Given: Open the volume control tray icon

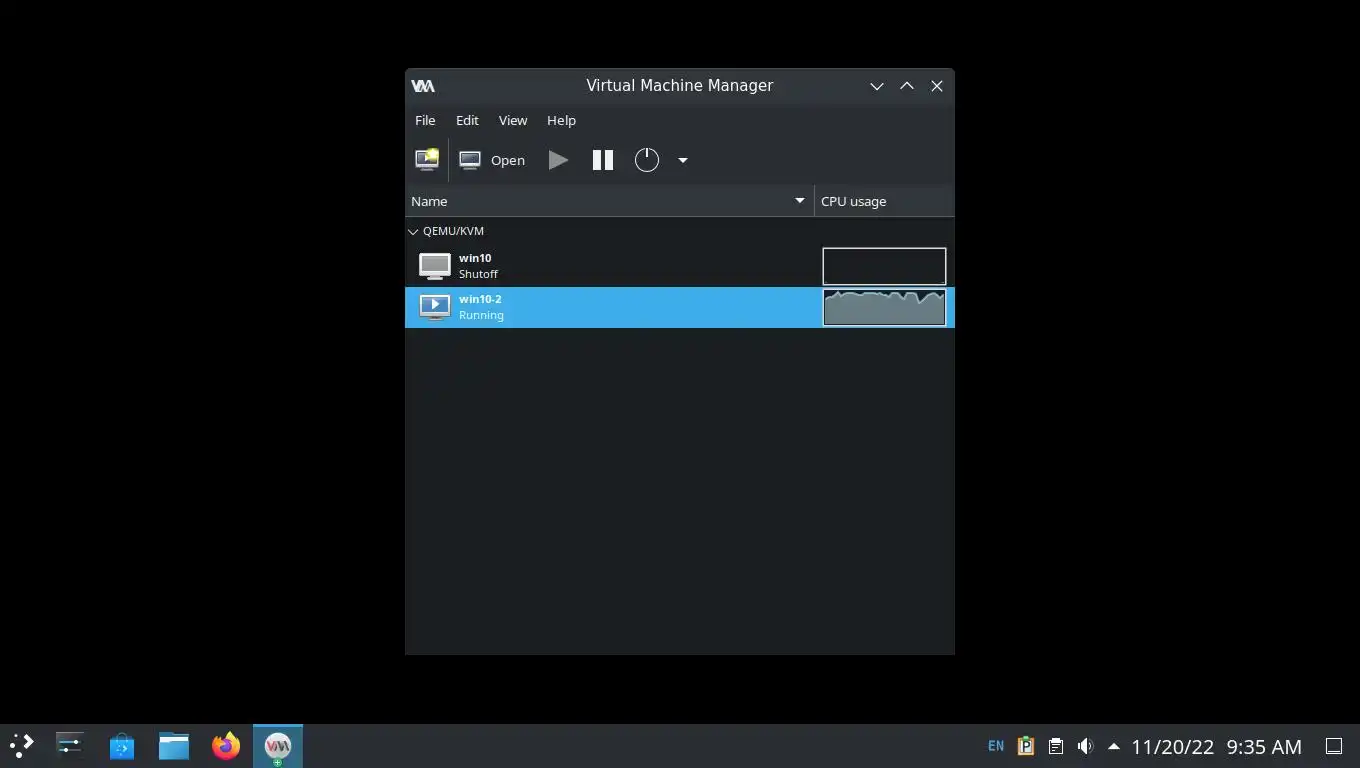Looking at the screenshot, I should point(1085,746).
